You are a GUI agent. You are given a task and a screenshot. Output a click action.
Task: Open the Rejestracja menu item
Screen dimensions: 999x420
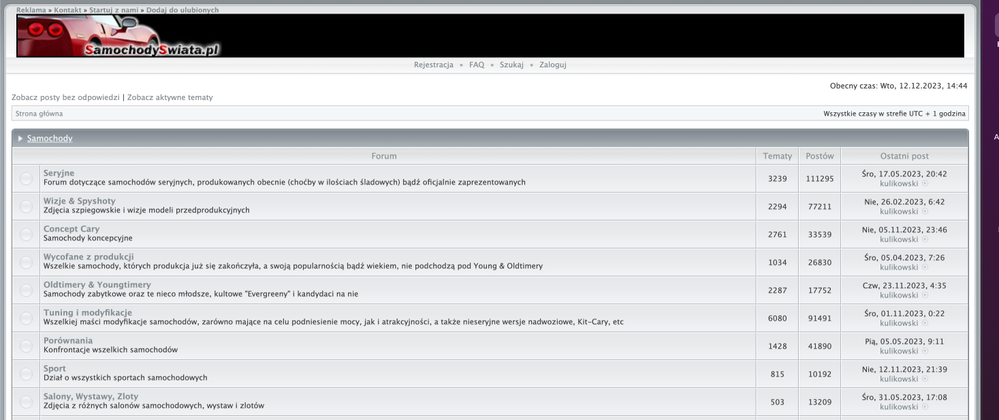click(x=433, y=65)
